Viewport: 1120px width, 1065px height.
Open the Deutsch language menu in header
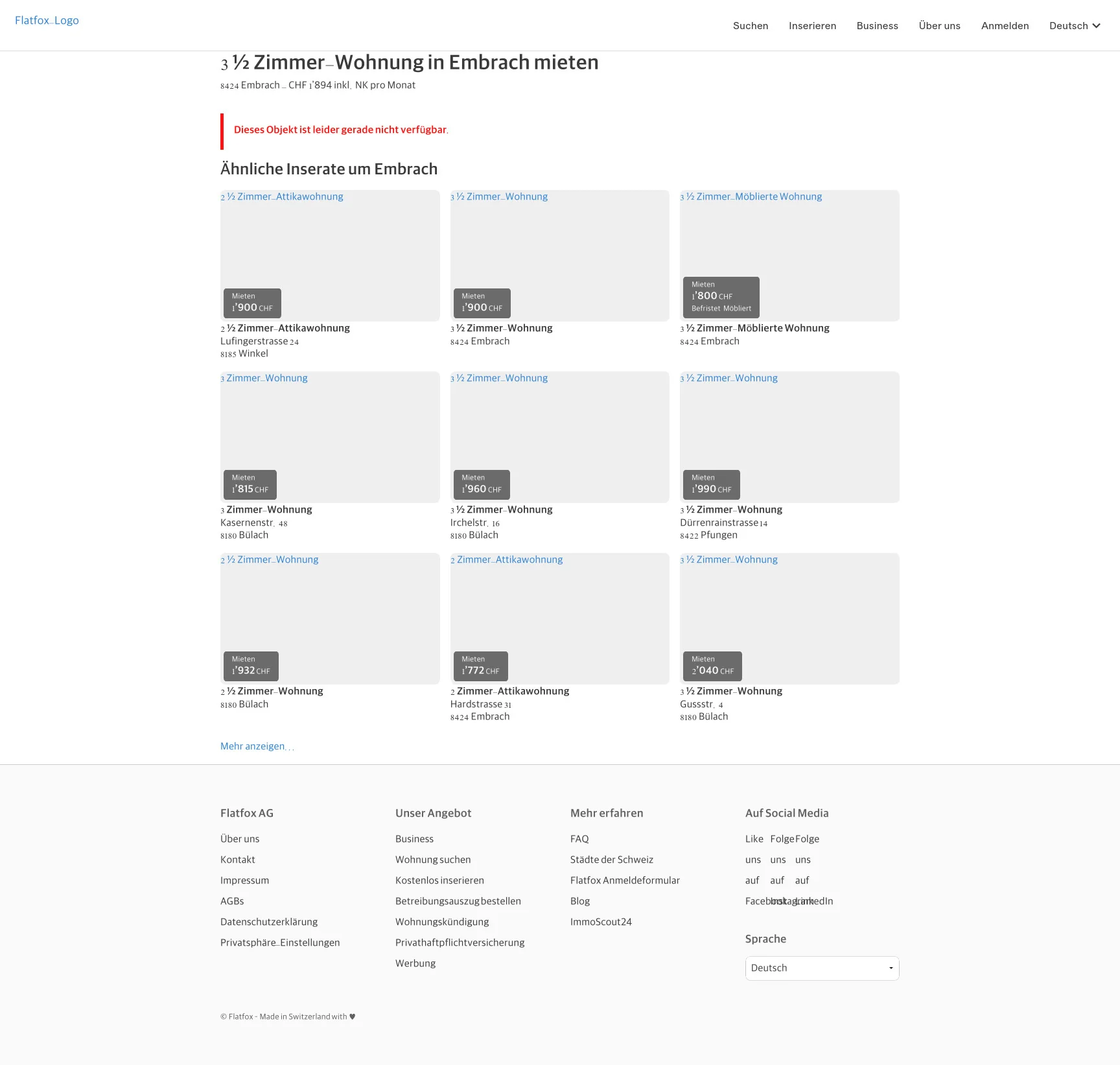[1074, 26]
